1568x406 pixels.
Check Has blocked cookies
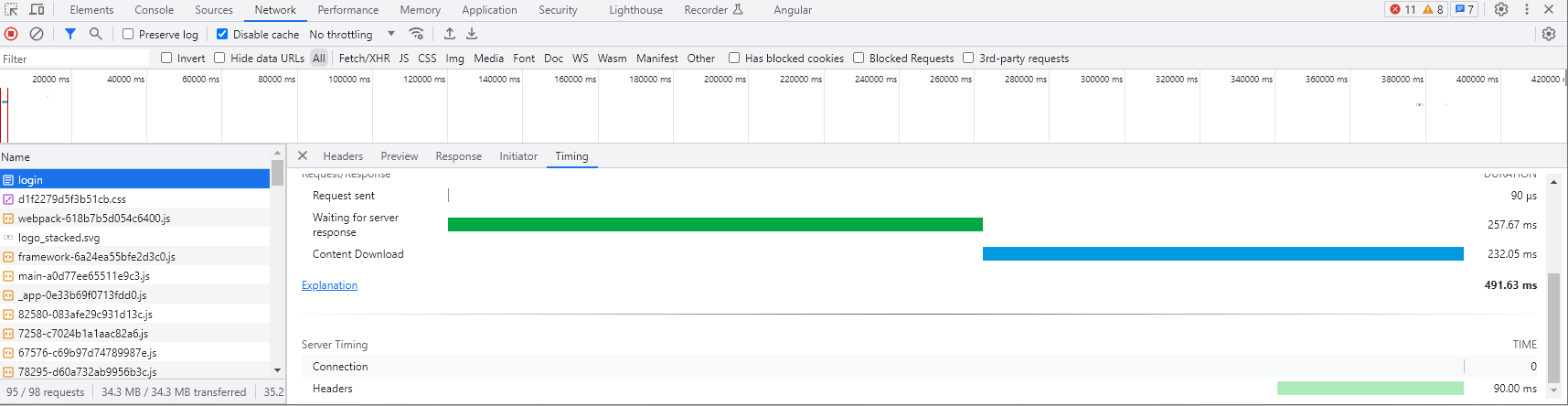click(734, 58)
